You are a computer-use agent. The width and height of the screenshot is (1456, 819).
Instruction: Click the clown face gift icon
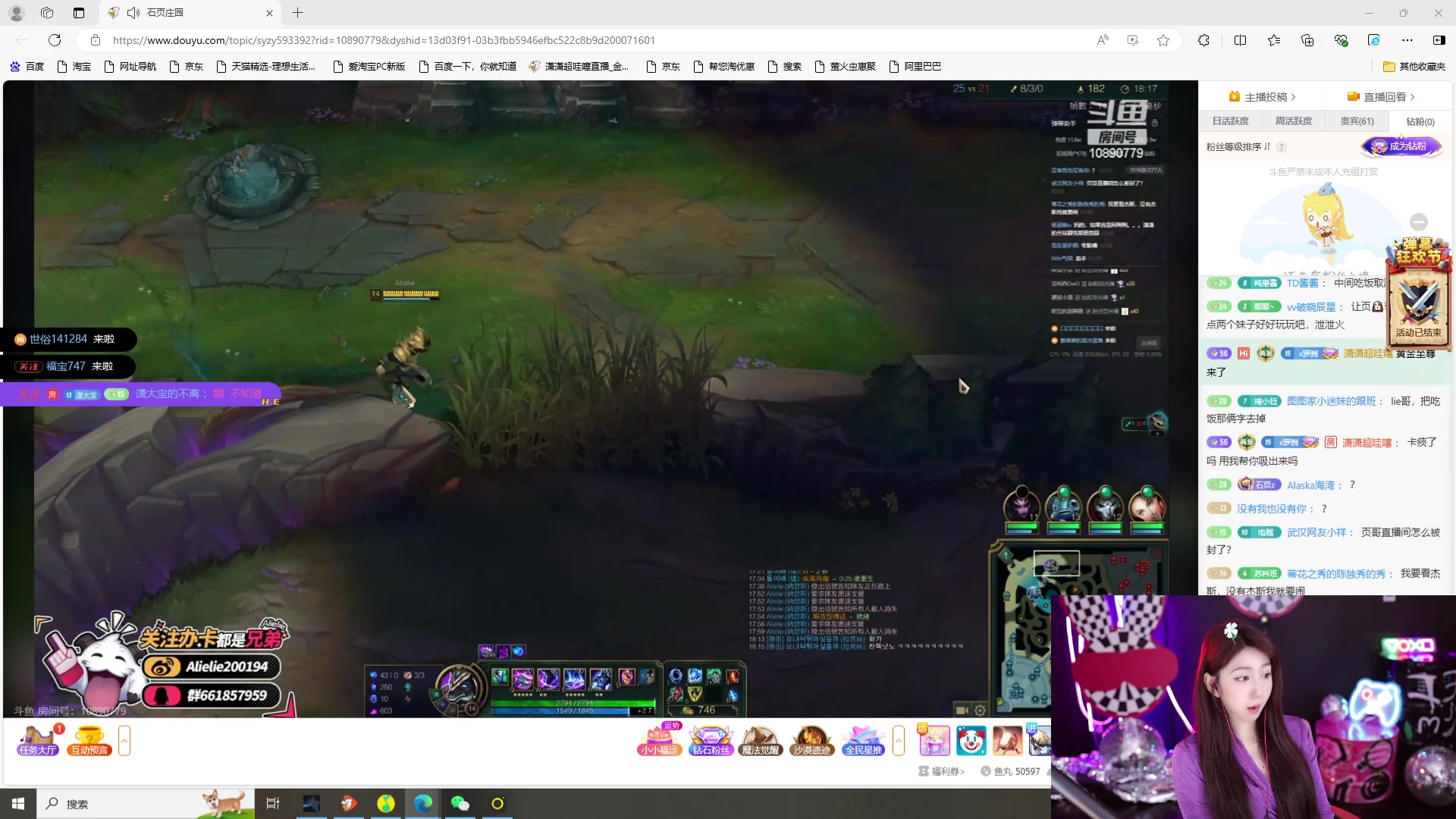pos(971,740)
